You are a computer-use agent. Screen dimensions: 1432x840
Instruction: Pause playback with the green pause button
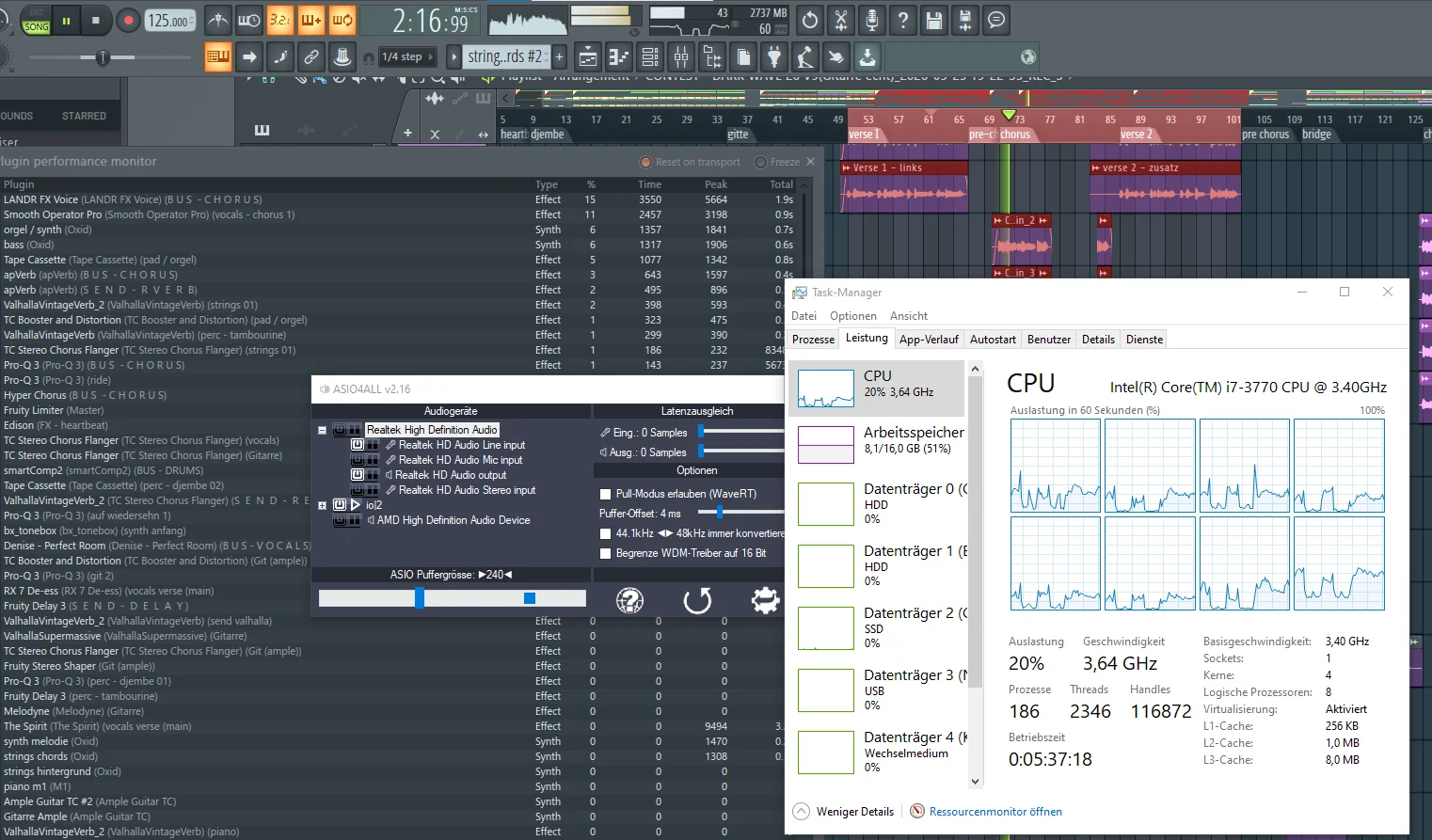click(66, 20)
